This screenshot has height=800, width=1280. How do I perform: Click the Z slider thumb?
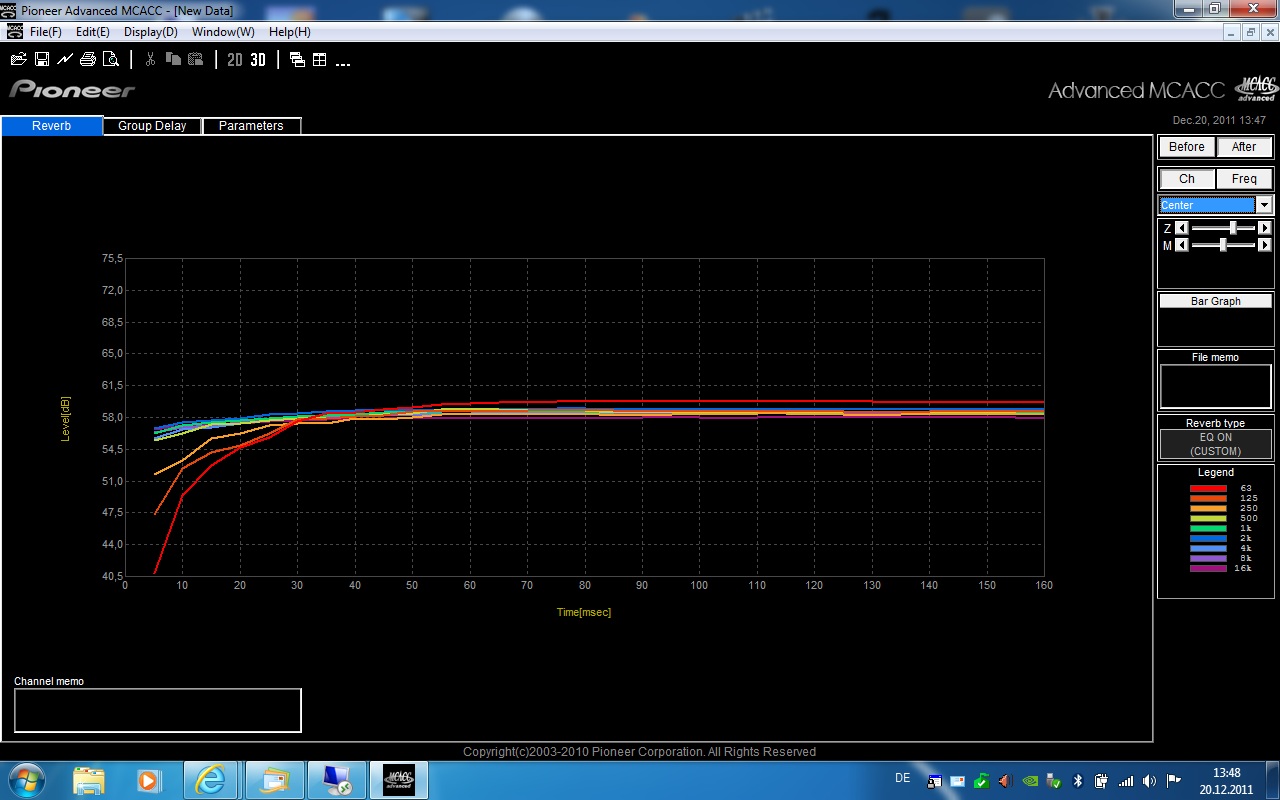click(1233, 228)
